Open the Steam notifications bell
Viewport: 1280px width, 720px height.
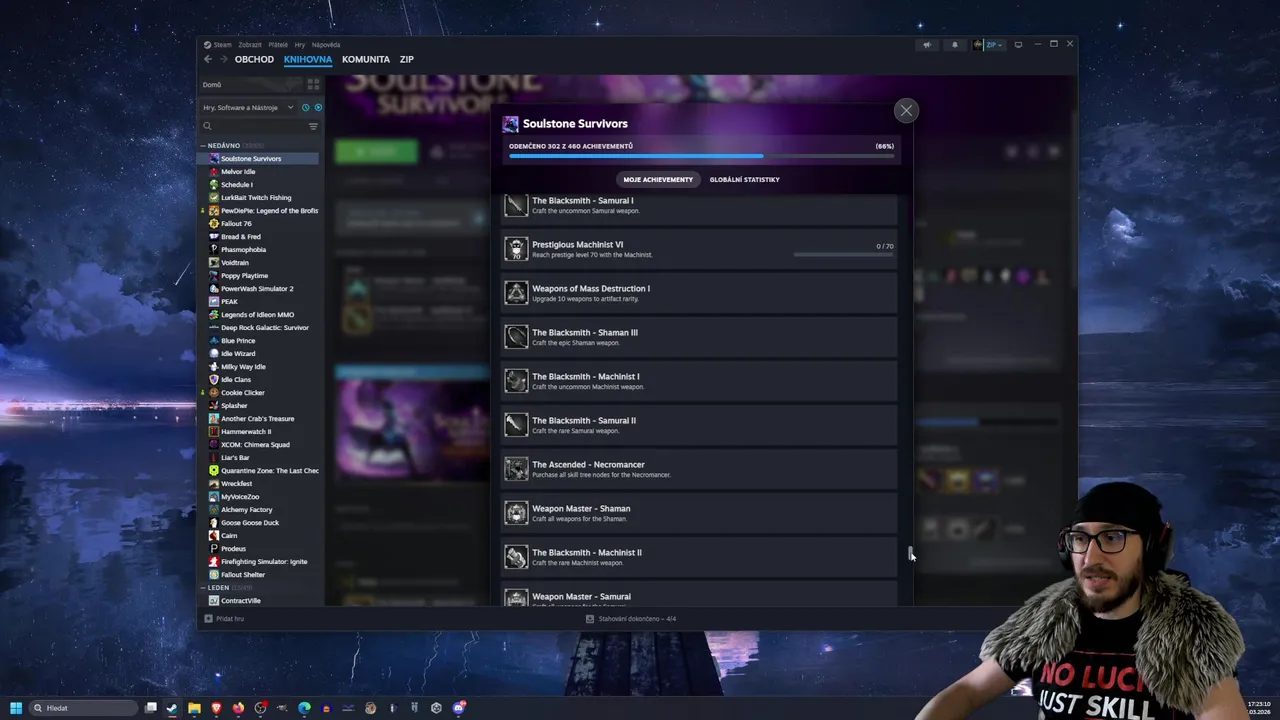click(x=954, y=45)
